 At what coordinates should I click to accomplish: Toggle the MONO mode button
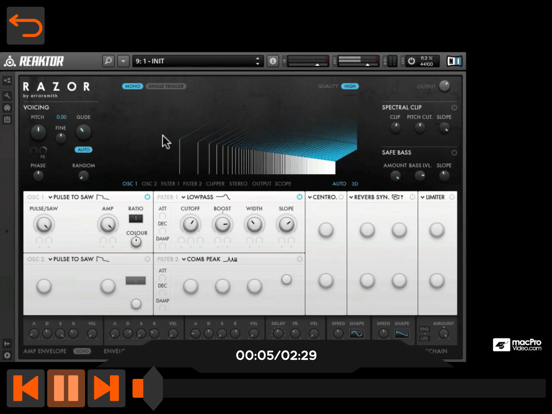click(132, 86)
